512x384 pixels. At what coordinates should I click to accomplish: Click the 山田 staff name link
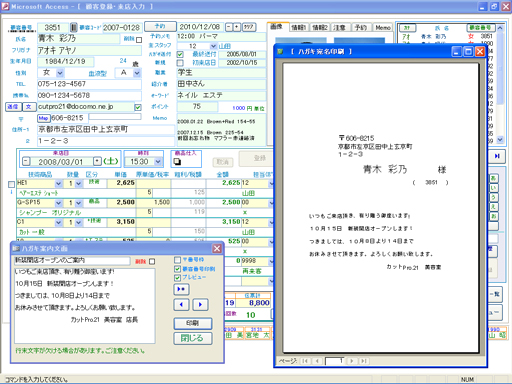click(225, 46)
